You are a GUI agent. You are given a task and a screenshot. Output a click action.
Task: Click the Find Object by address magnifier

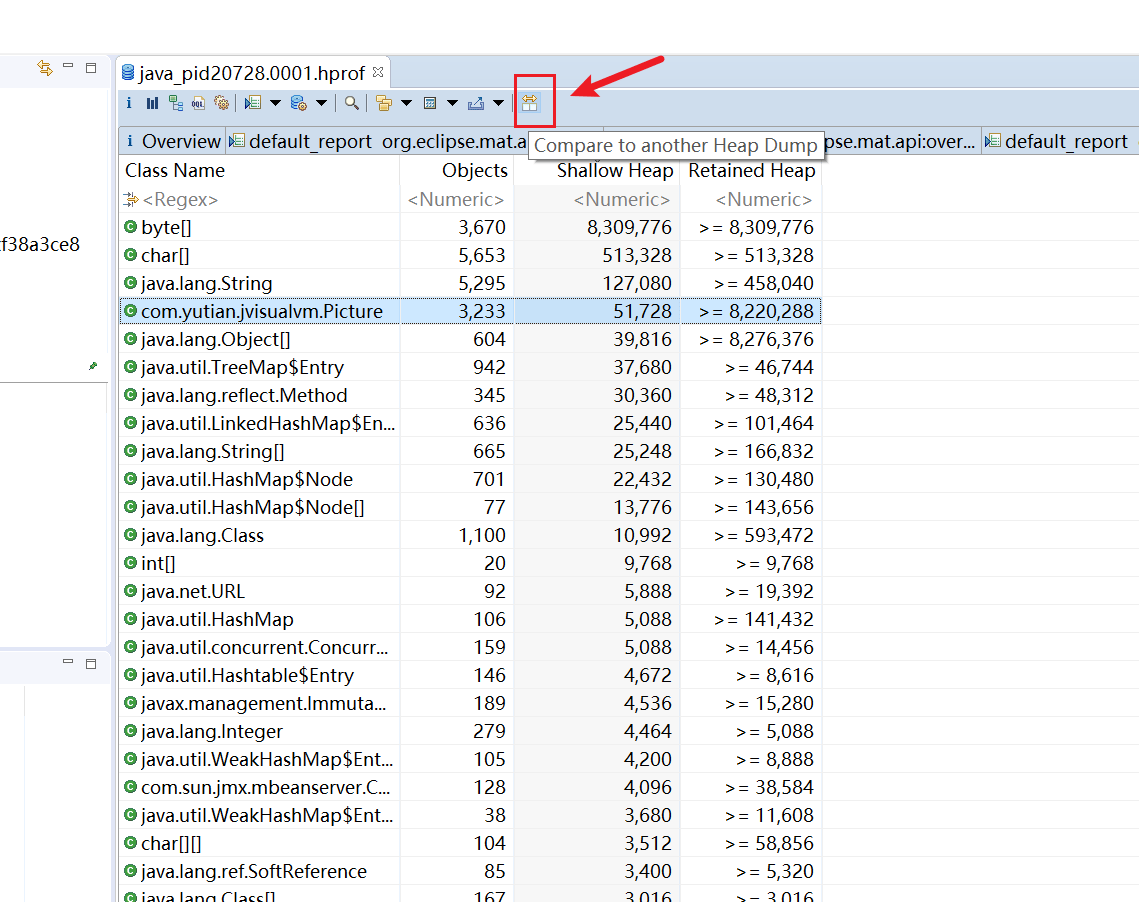pos(352,103)
